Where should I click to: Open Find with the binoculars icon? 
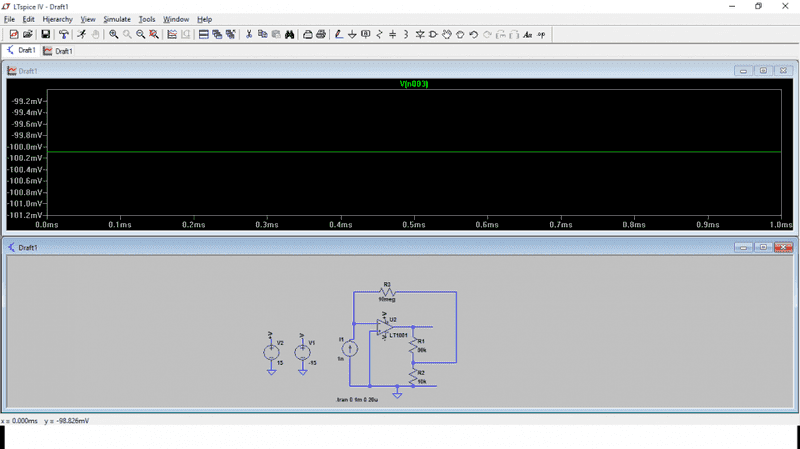[x=290, y=34]
